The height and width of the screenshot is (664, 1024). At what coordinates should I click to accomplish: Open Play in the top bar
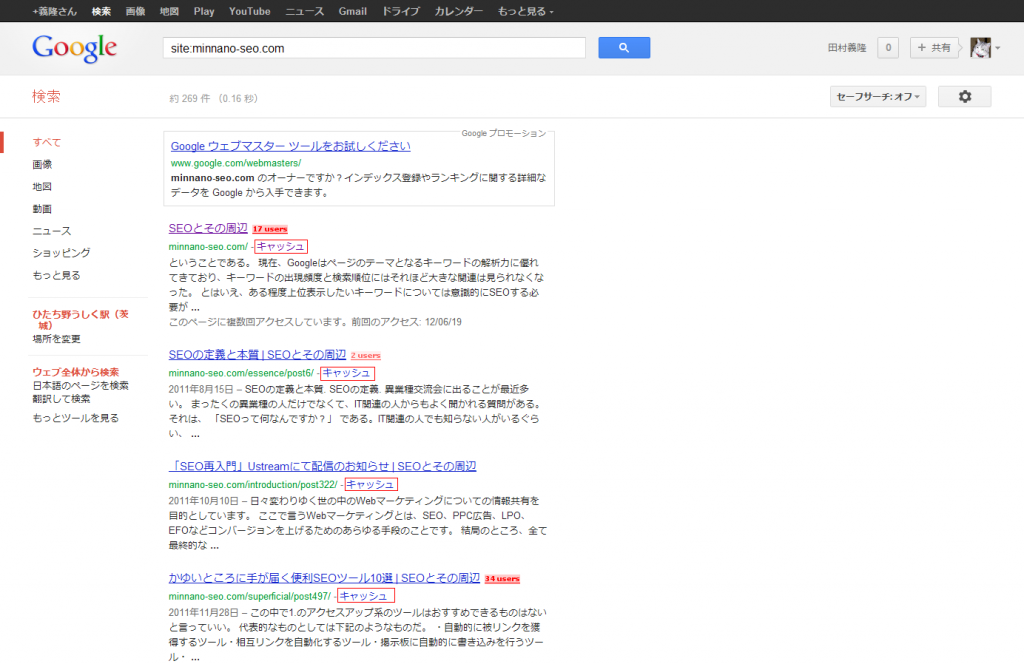[204, 11]
